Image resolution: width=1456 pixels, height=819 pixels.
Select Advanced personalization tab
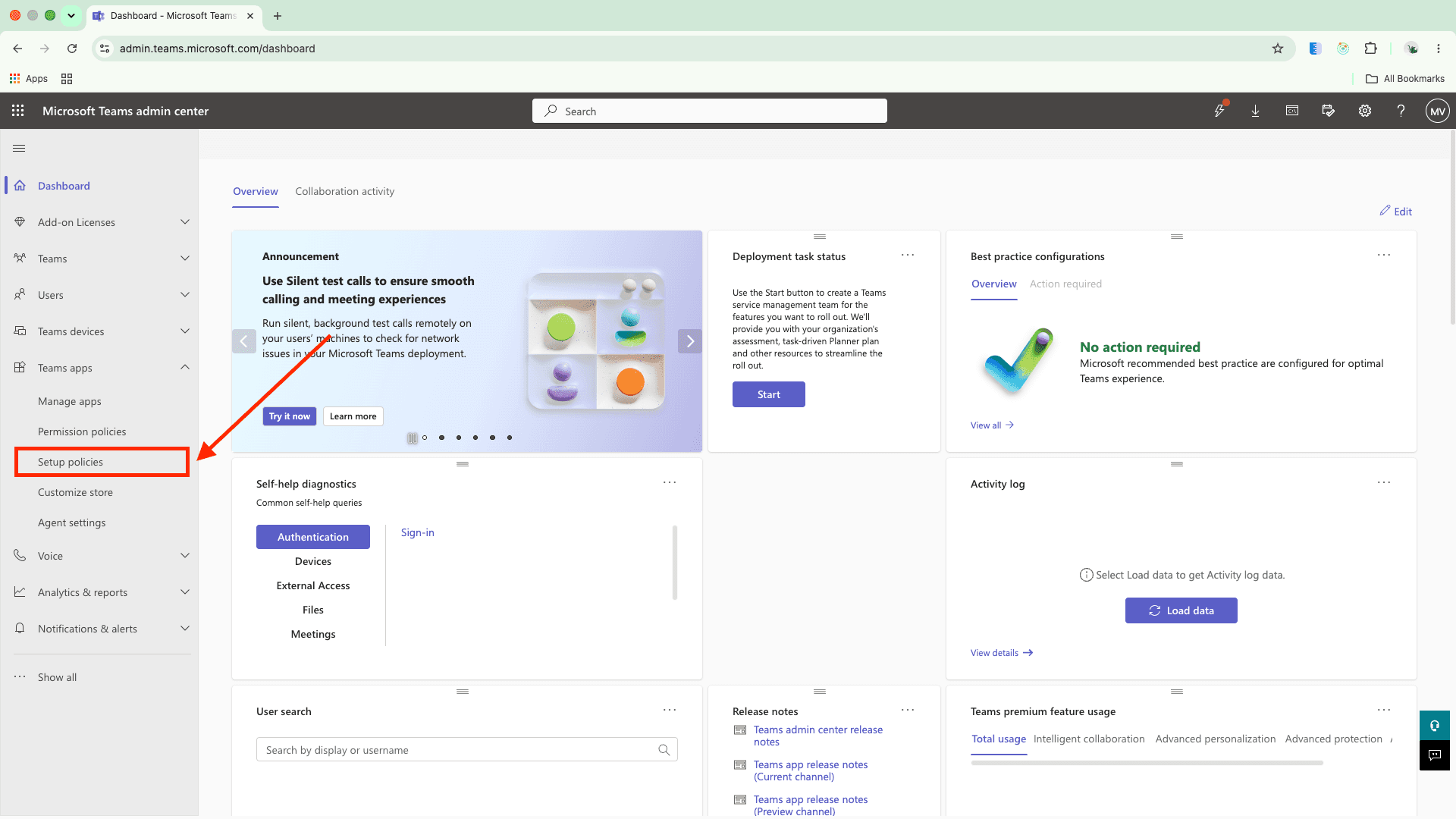(x=1215, y=739)
